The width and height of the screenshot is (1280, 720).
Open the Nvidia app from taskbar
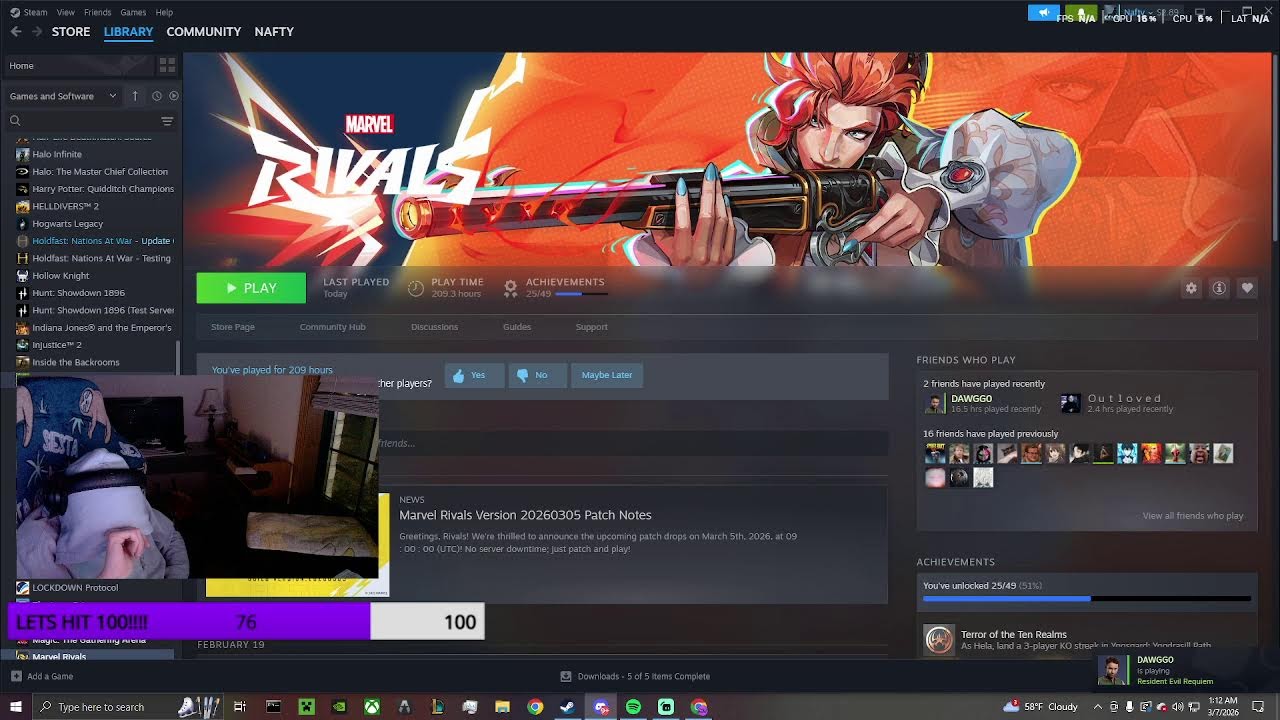click(339, 707)
